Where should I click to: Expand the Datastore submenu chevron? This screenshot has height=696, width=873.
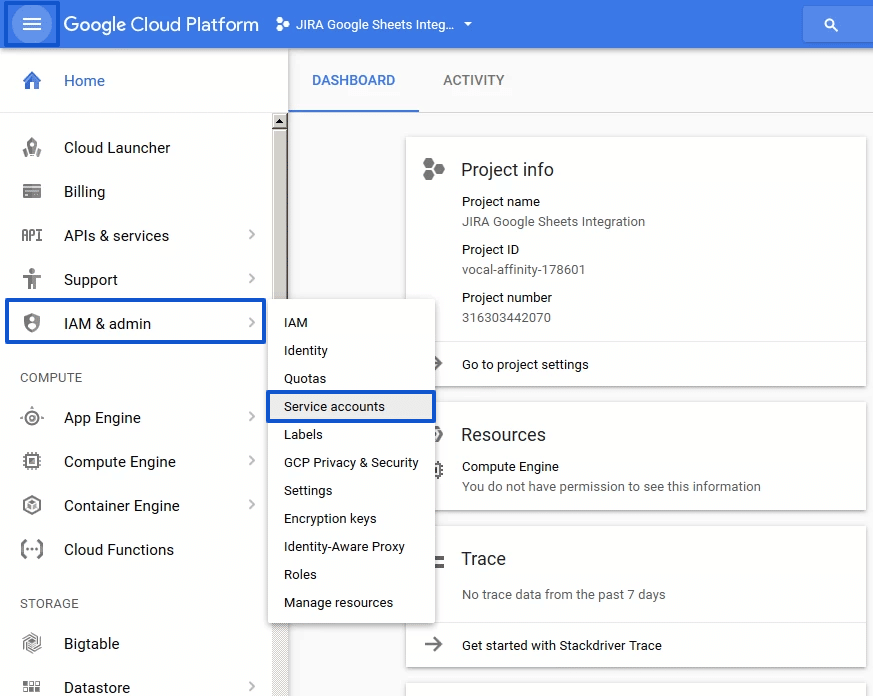coord(252,687)
